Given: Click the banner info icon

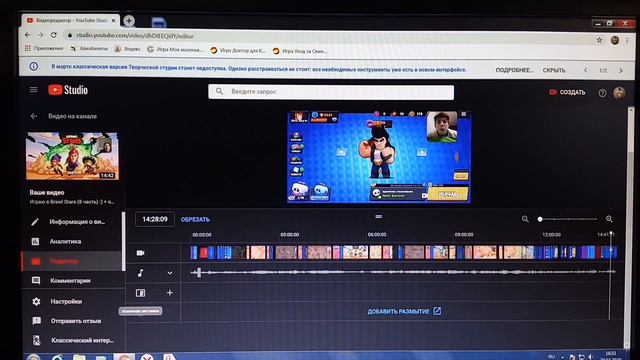Looking at the screenshot, I should [33, 66].
